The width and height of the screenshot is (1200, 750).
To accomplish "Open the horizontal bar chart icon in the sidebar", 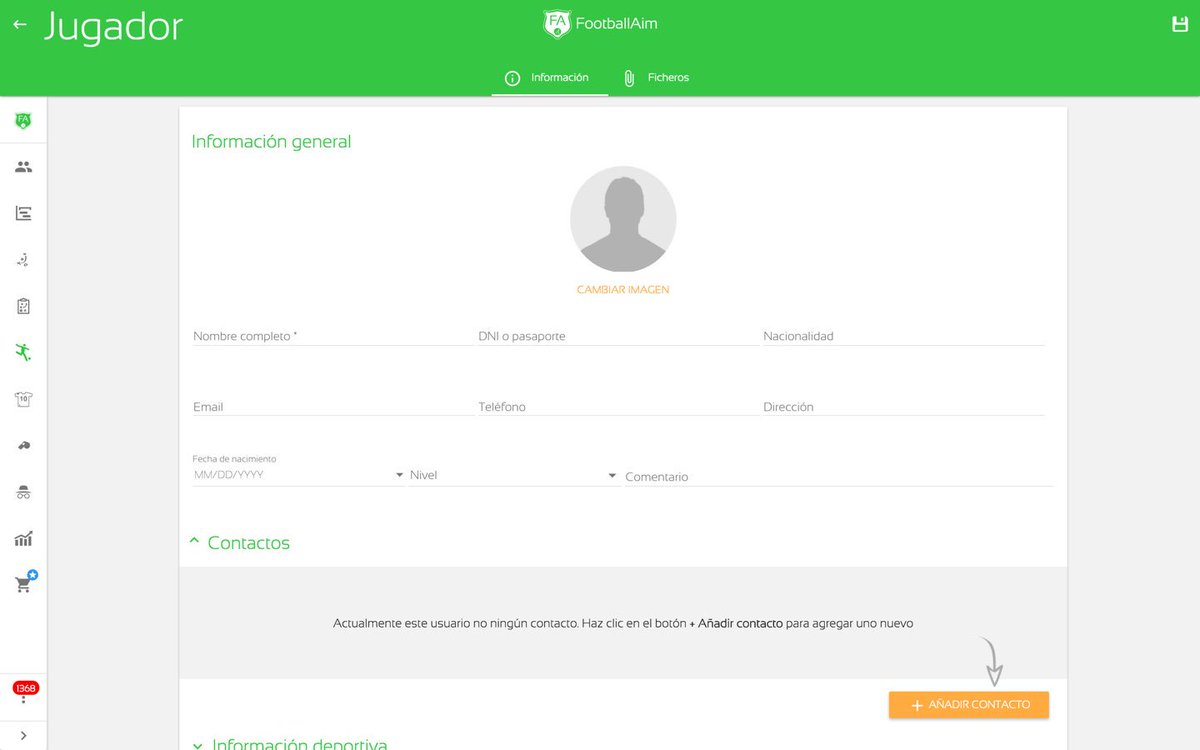I will 23,213.
